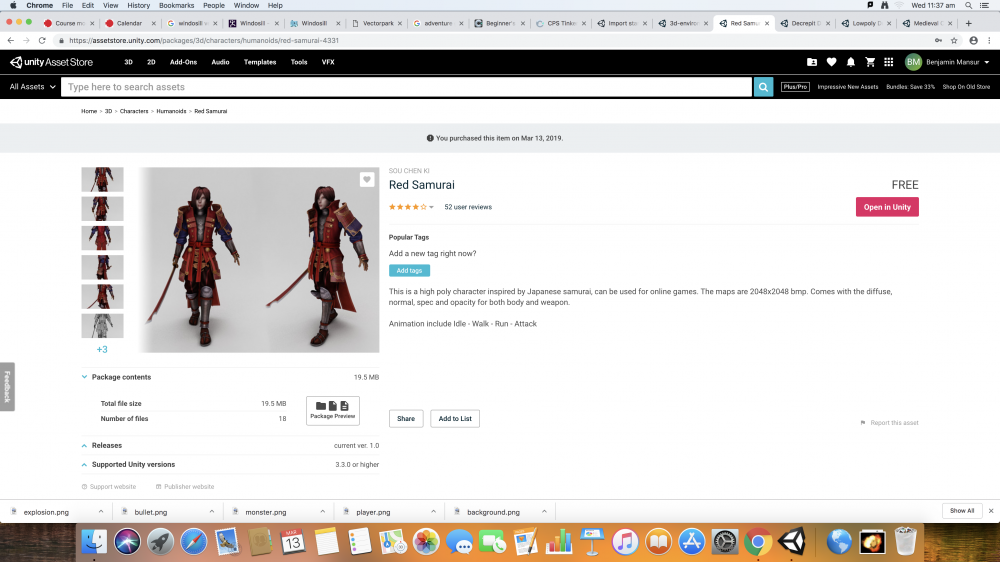The height and width of the screenshot is (562, 1000).
Task: Open the Audio menu
Action: [x=220, y=62]
